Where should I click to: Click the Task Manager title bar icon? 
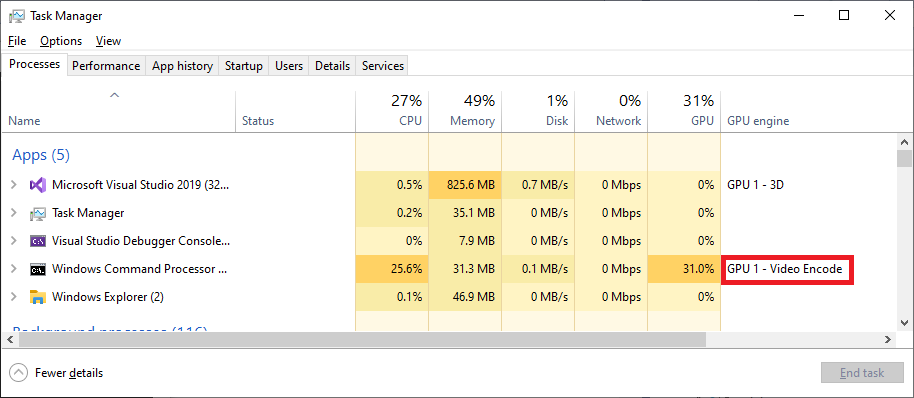tap(16, 16)
